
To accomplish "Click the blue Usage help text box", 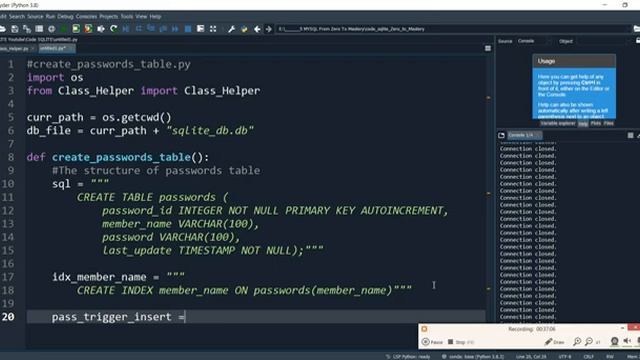I will click(x=574, y=93).
